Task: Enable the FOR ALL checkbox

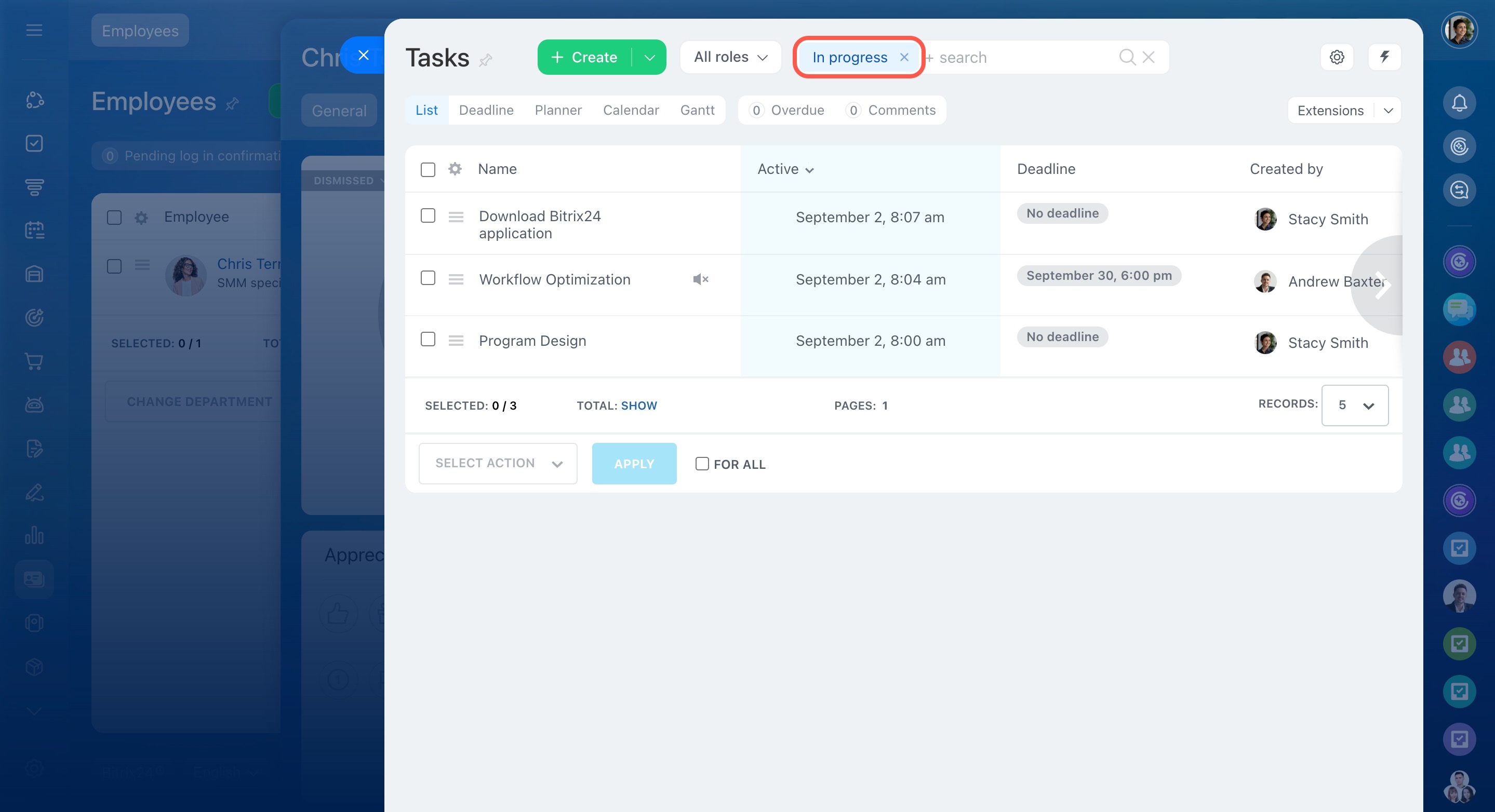Action: (702, 464)
